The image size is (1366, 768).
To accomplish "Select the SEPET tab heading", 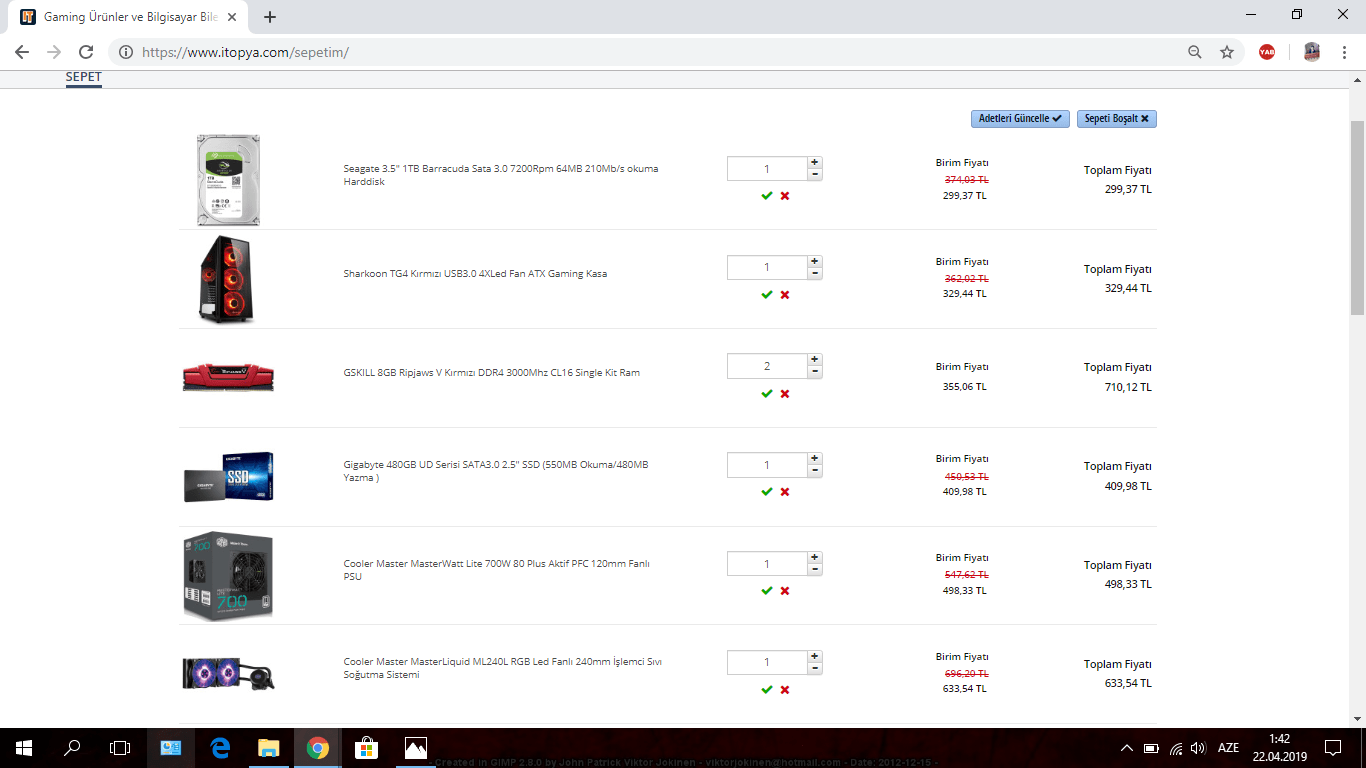I will click(84, 78).
